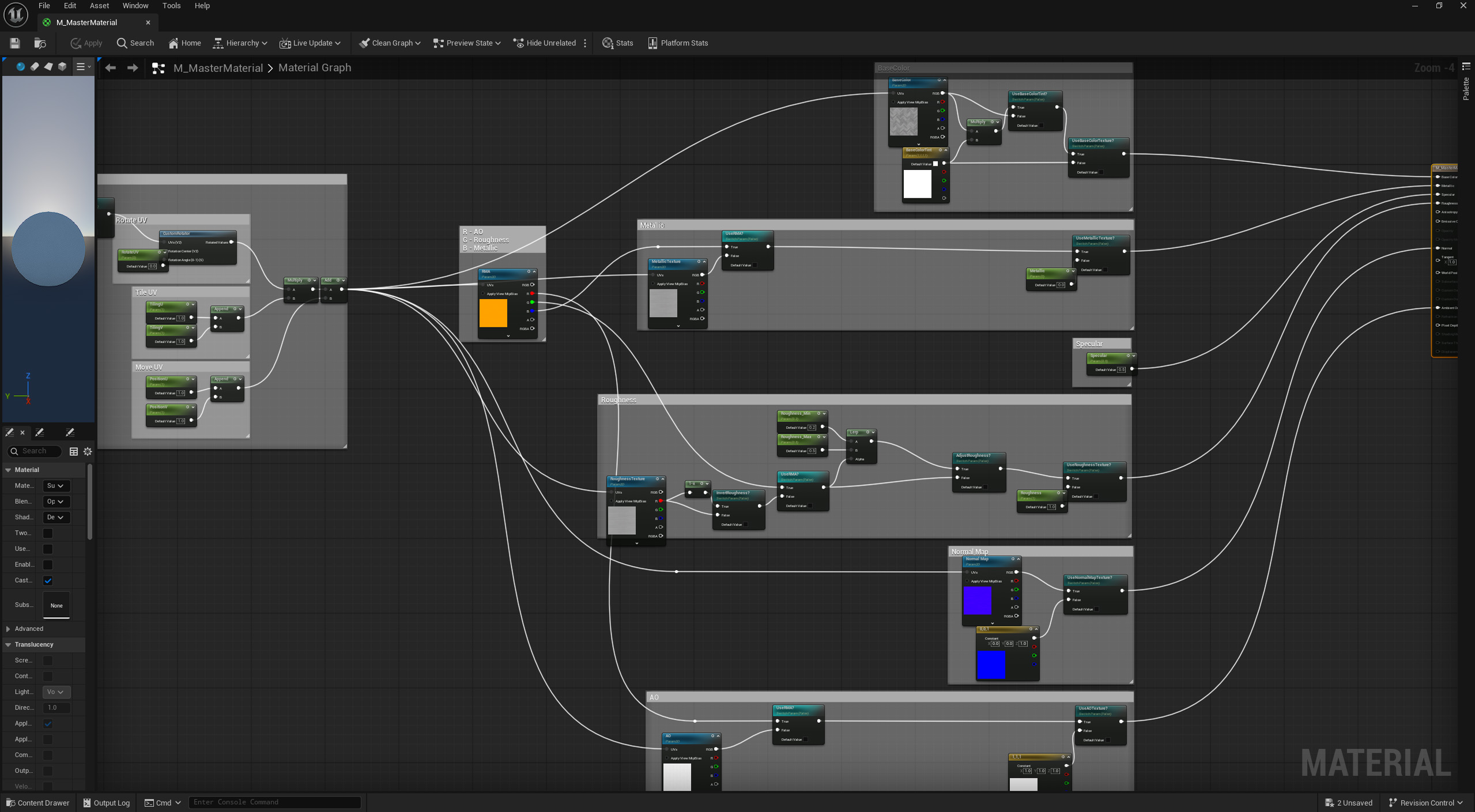Open details panel settings gear
Viewport: 1475px width, 812px height.
click(88, 451)
